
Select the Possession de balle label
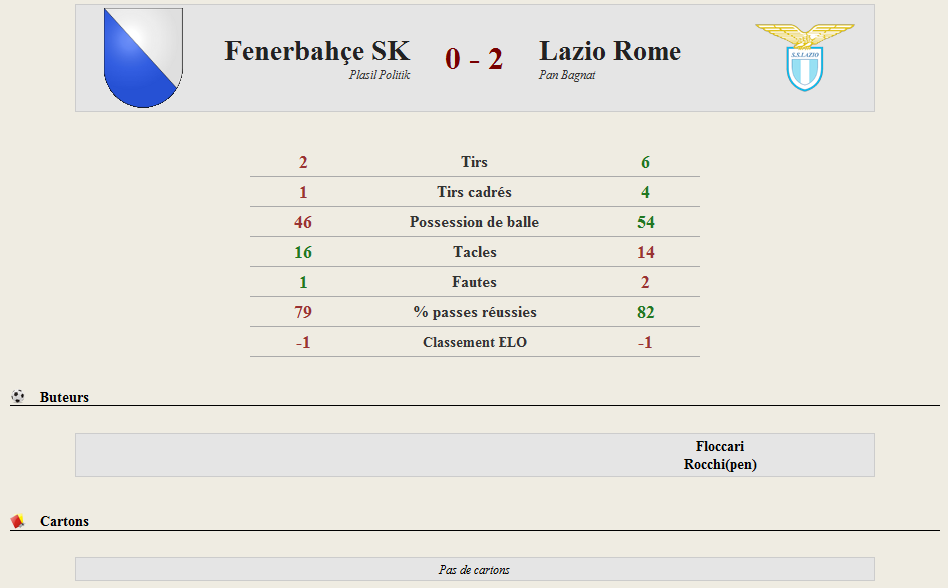point(475,222)
